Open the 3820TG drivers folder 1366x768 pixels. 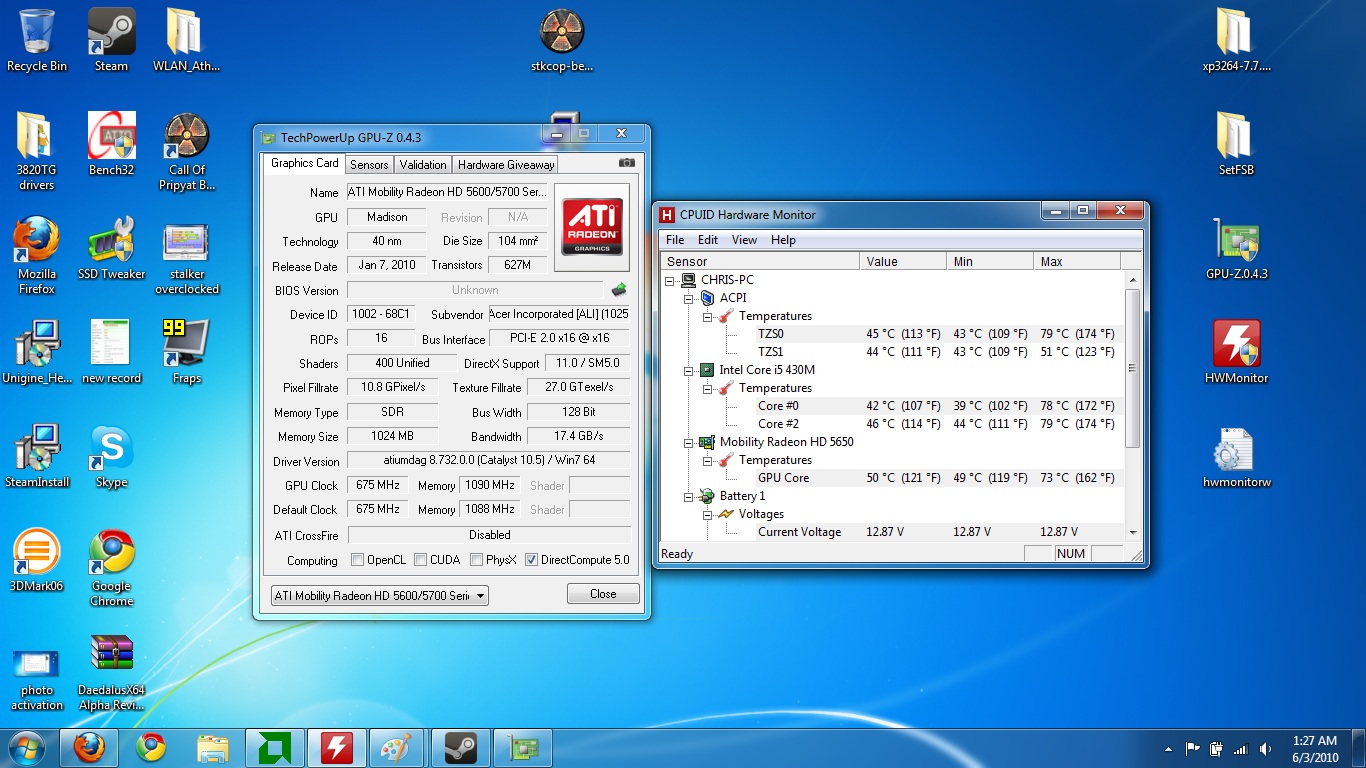36,151
